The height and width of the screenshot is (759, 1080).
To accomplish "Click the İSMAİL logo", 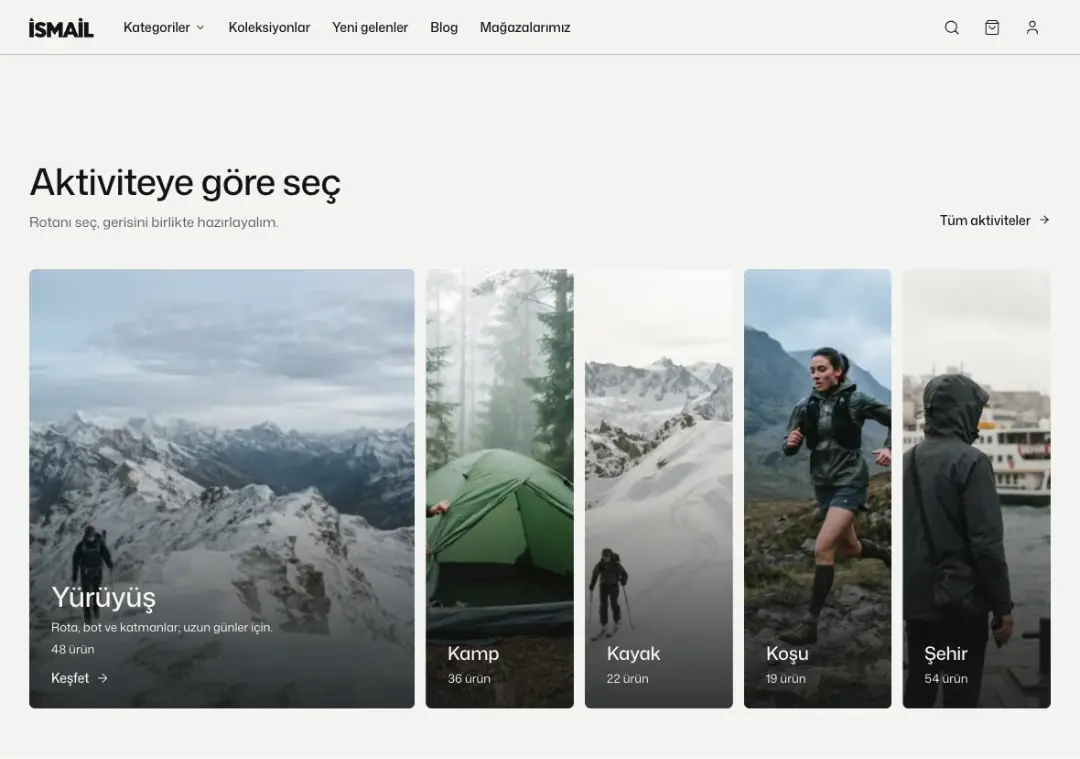I will [x=61, y=28].
